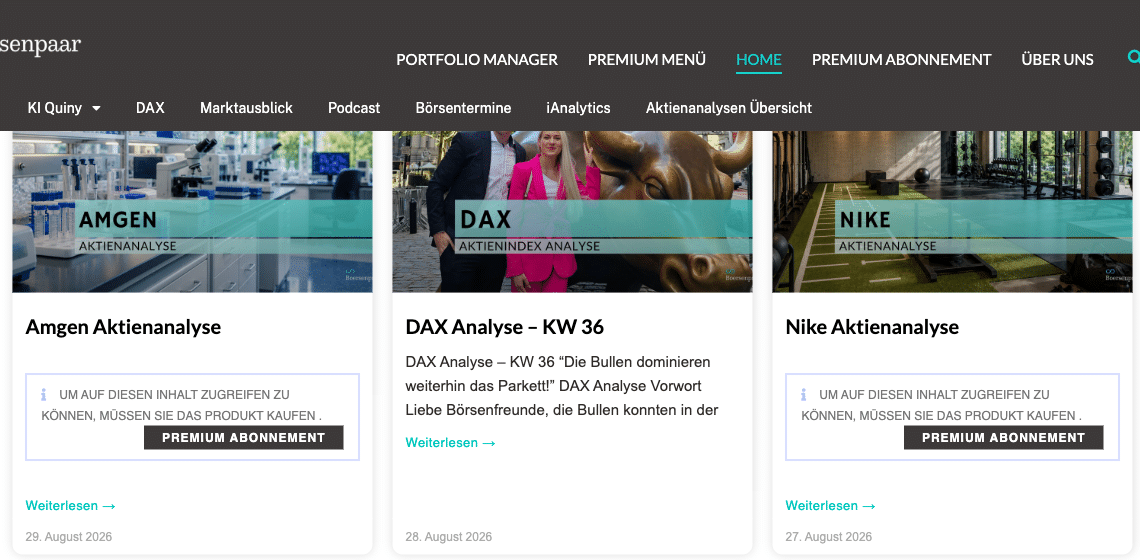Open the DAX Analyse – KW 36 headline
1140x560 pixels.
pos(505,327)
